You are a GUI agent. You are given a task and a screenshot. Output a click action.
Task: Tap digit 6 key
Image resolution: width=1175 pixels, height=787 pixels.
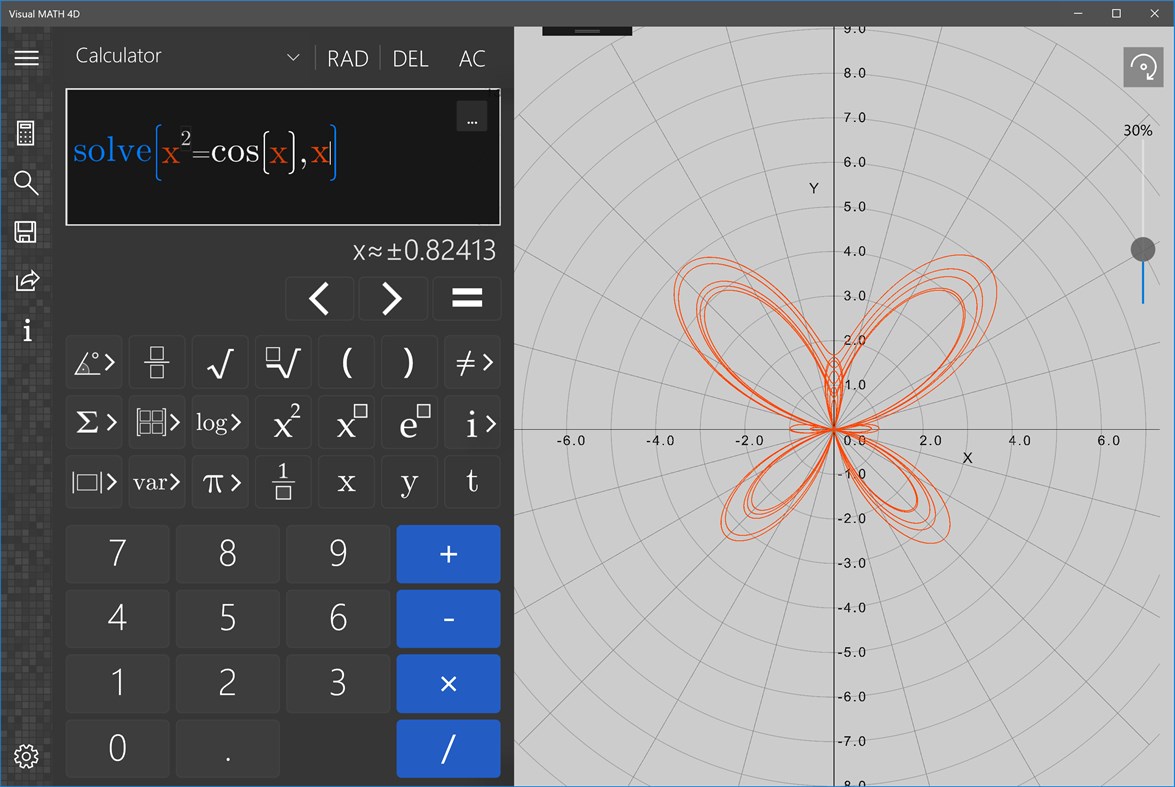[x=338, y=618]
